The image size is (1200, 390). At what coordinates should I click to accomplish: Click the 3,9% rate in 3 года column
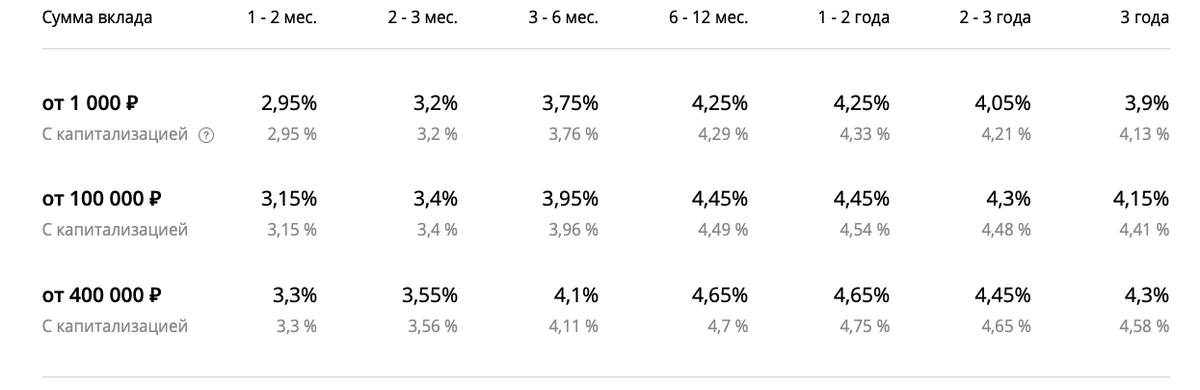coord(1148,102)
